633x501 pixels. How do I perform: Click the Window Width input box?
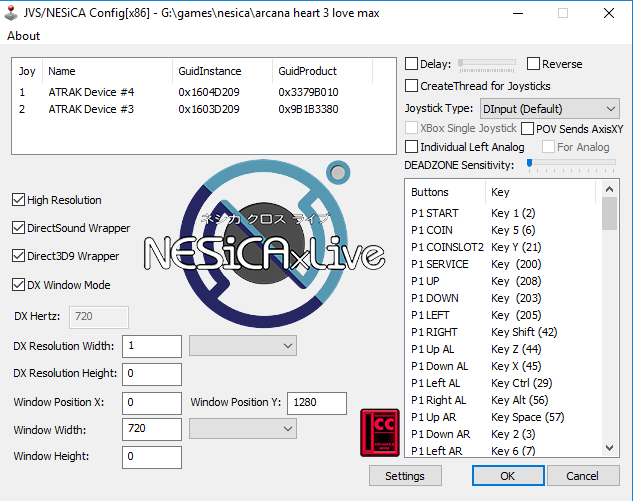pyautogui.click(x=152, y=429)
